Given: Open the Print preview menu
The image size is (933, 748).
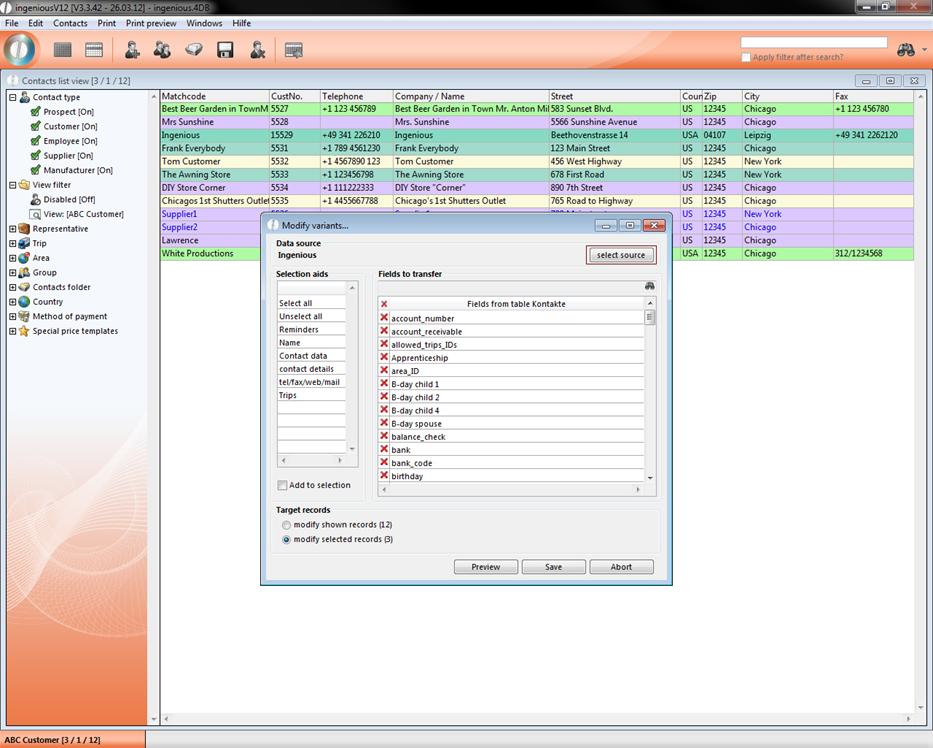Looking at the screenshot, I should tap(151, 23).
